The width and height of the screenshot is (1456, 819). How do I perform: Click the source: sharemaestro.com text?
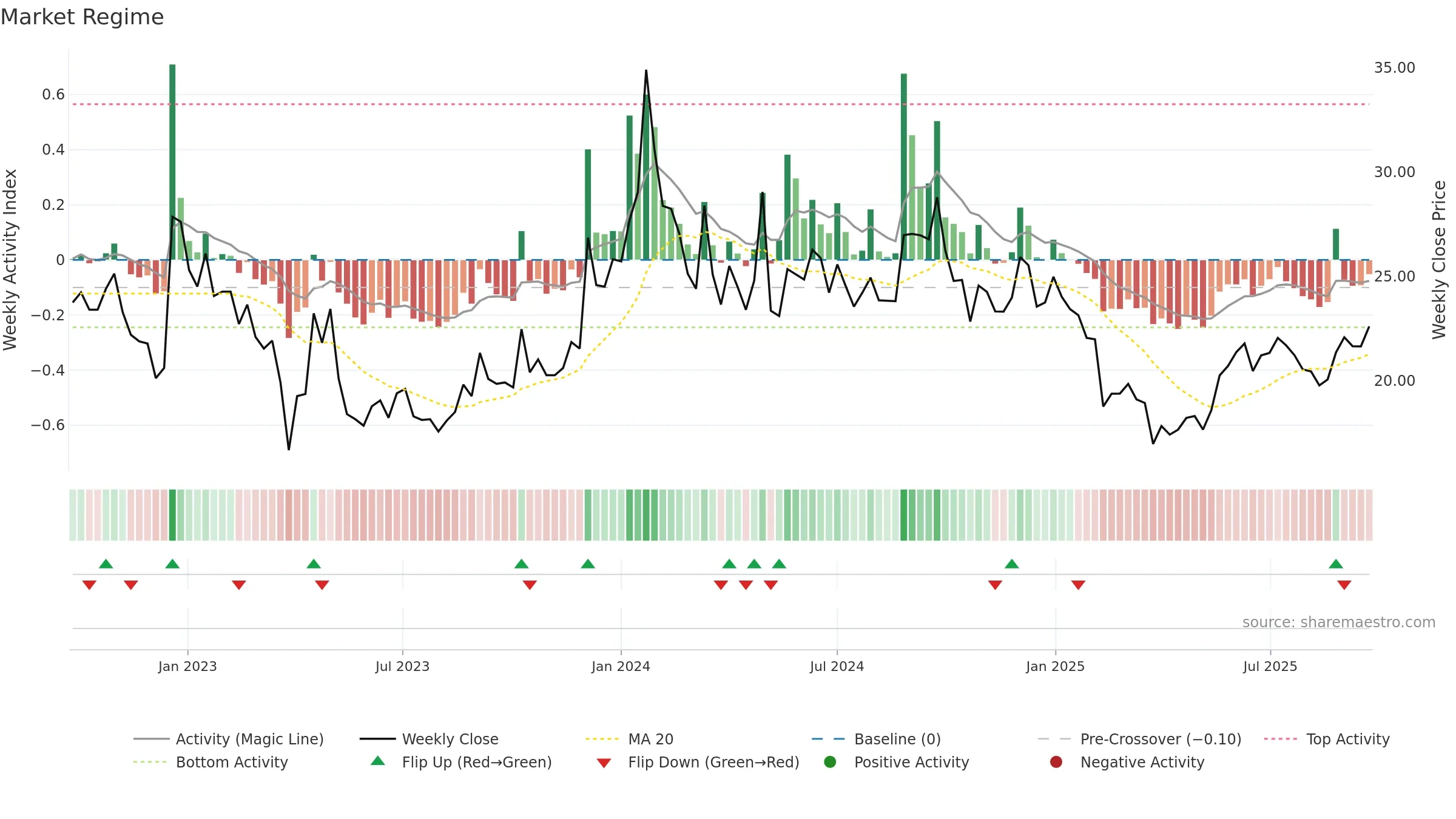[x=1339, y=622]
